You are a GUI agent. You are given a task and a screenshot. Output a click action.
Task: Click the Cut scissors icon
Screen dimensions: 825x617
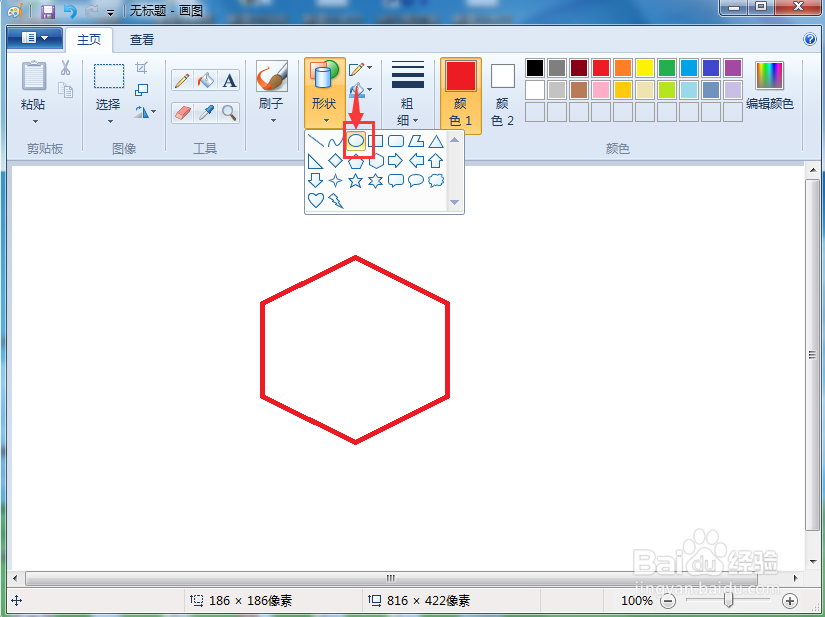(65, 68)
